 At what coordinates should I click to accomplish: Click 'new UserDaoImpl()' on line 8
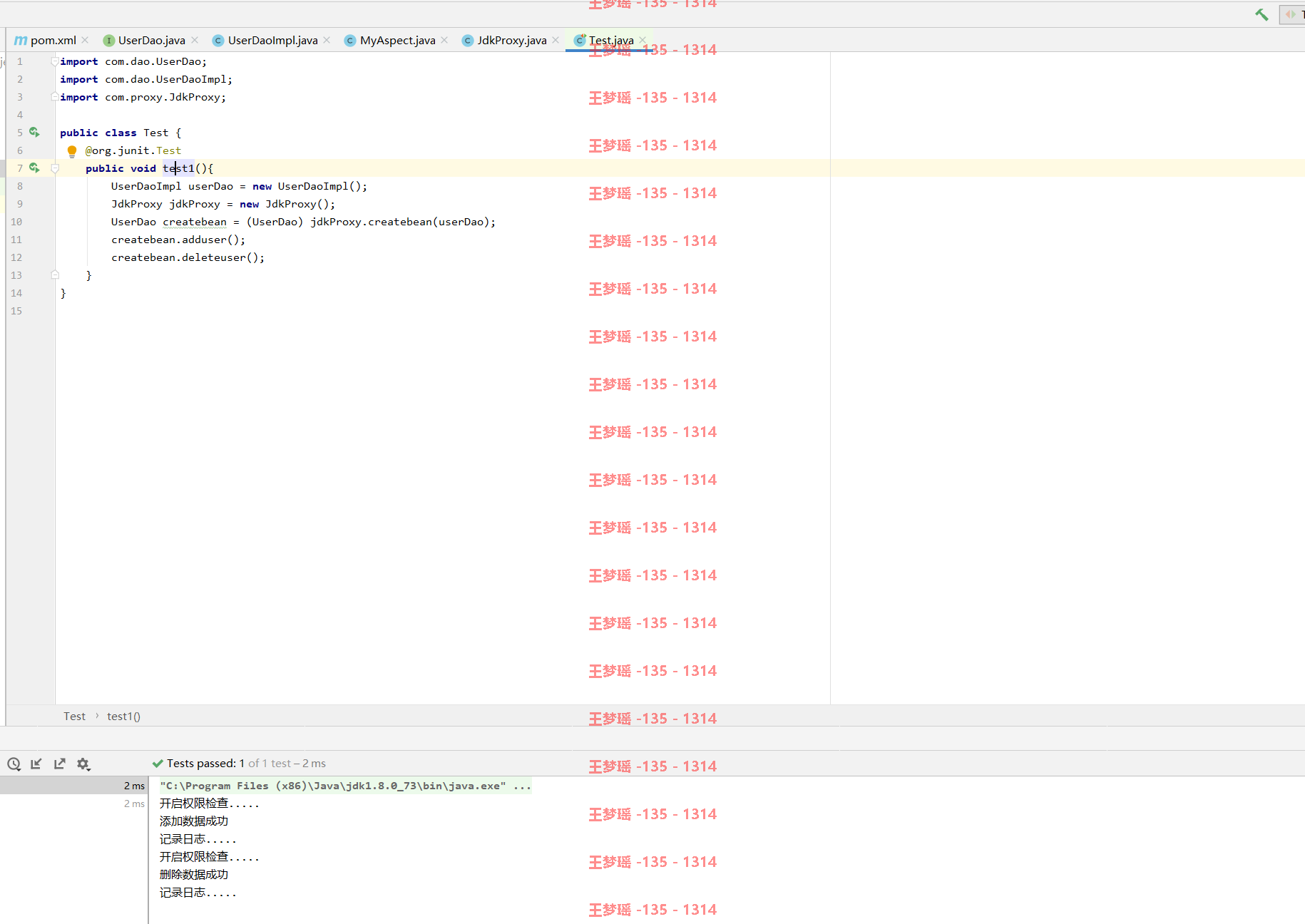[x=307, y=186]
